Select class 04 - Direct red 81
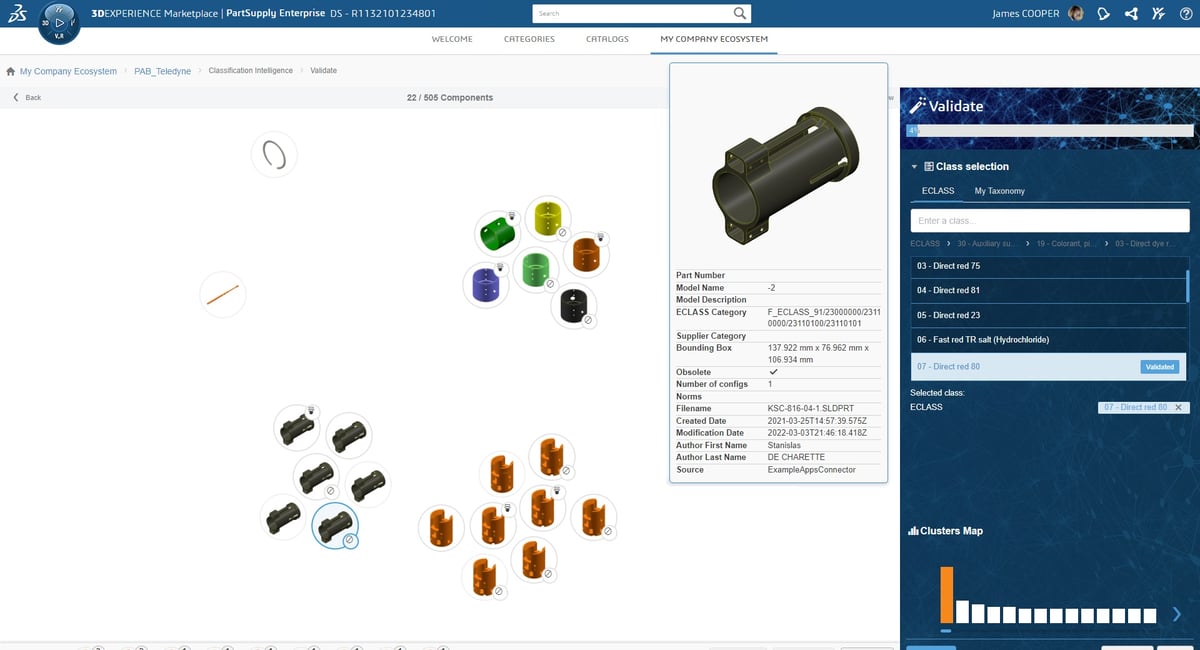The width and height of the screenshot is (1200, 650). (x=1046, y=290)
